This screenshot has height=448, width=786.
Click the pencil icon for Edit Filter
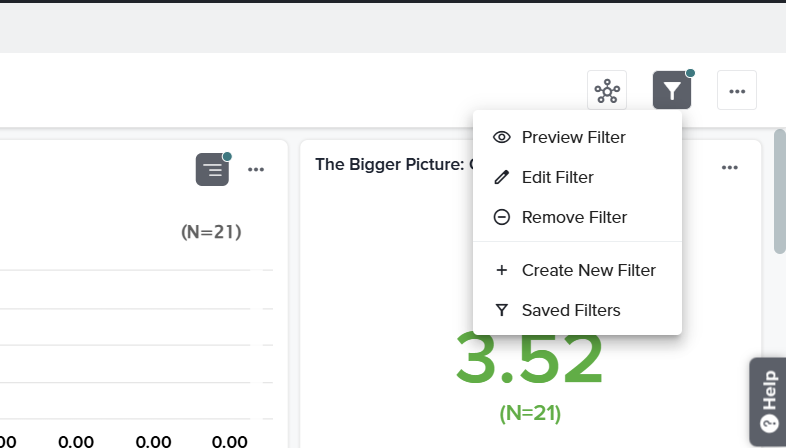tap(502, 177)
